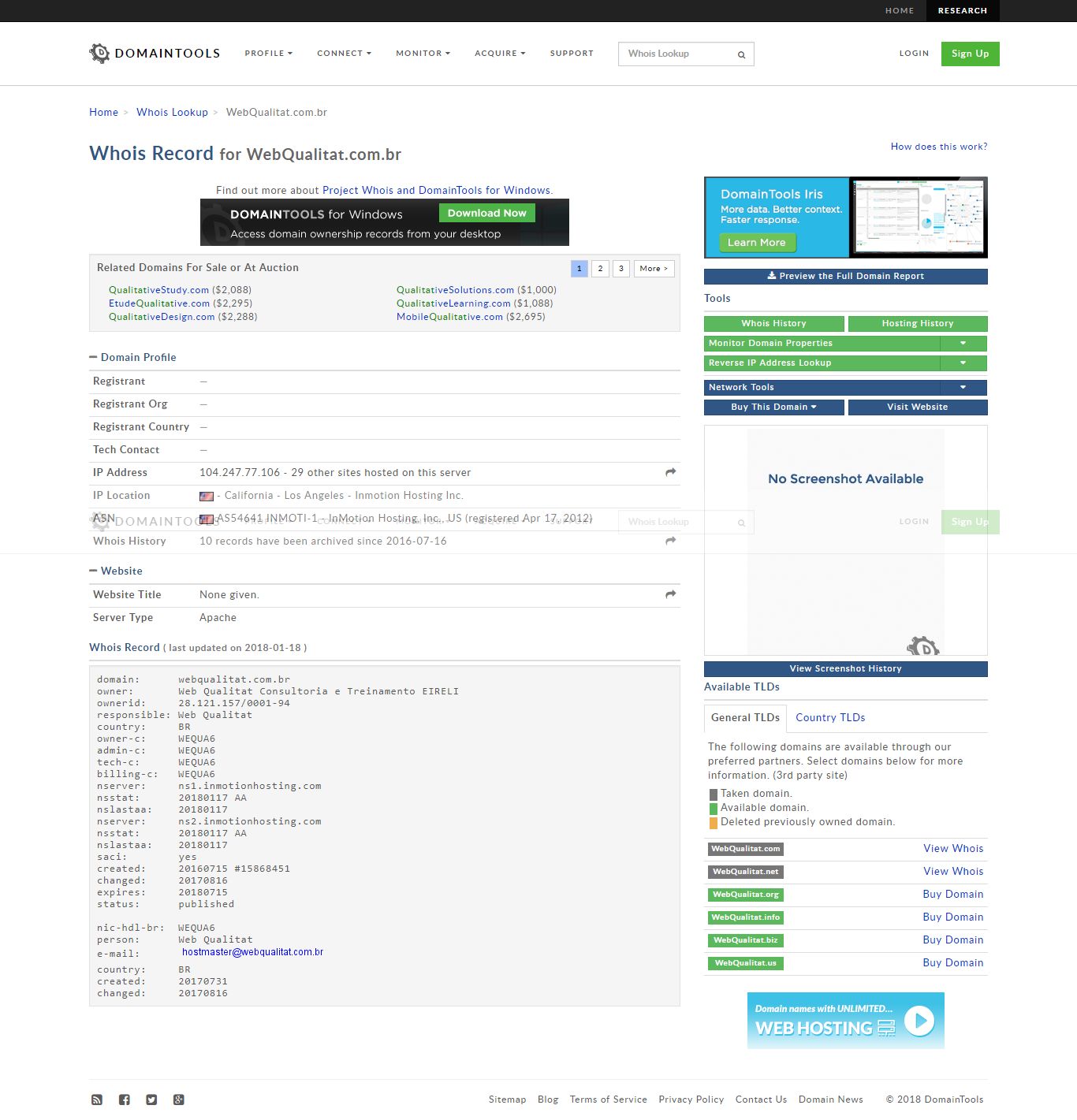Switch to the Research top tab
The height and width of the screenshot is (1120, 1077).
click(963, 11)
